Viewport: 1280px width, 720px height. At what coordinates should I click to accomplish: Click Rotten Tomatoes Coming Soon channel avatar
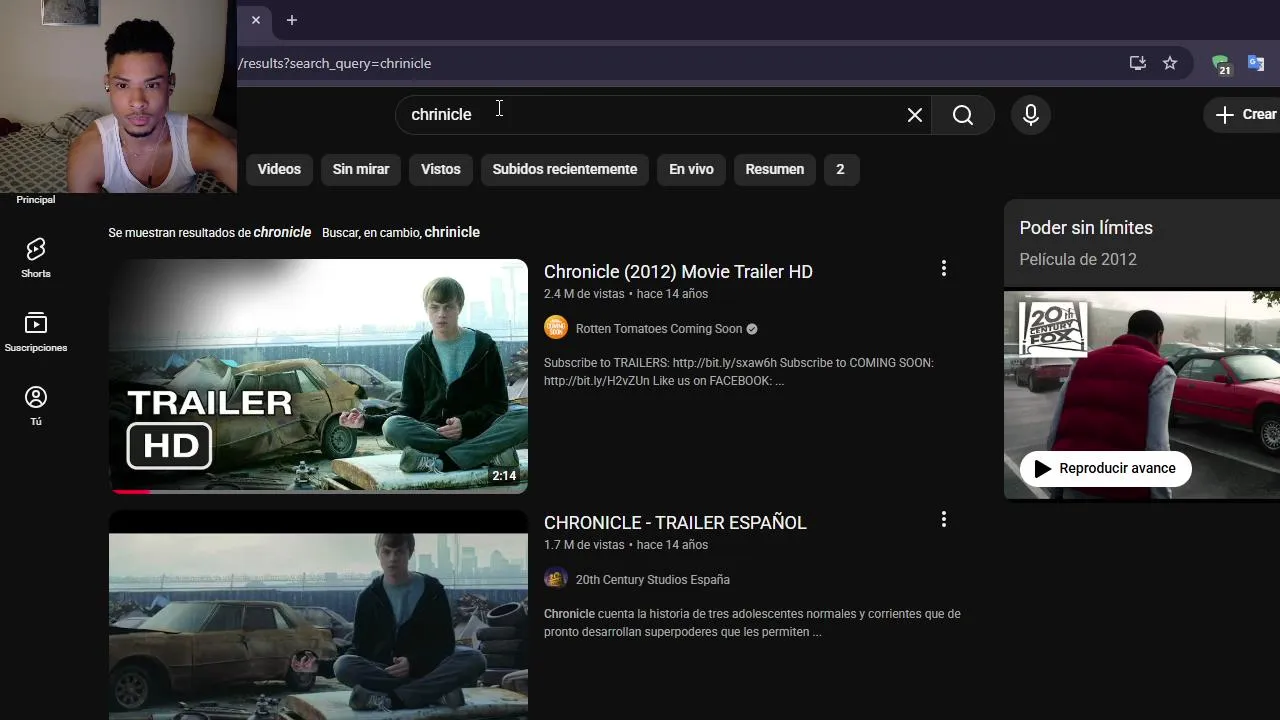pyautogui.click(x=556, y=328)
